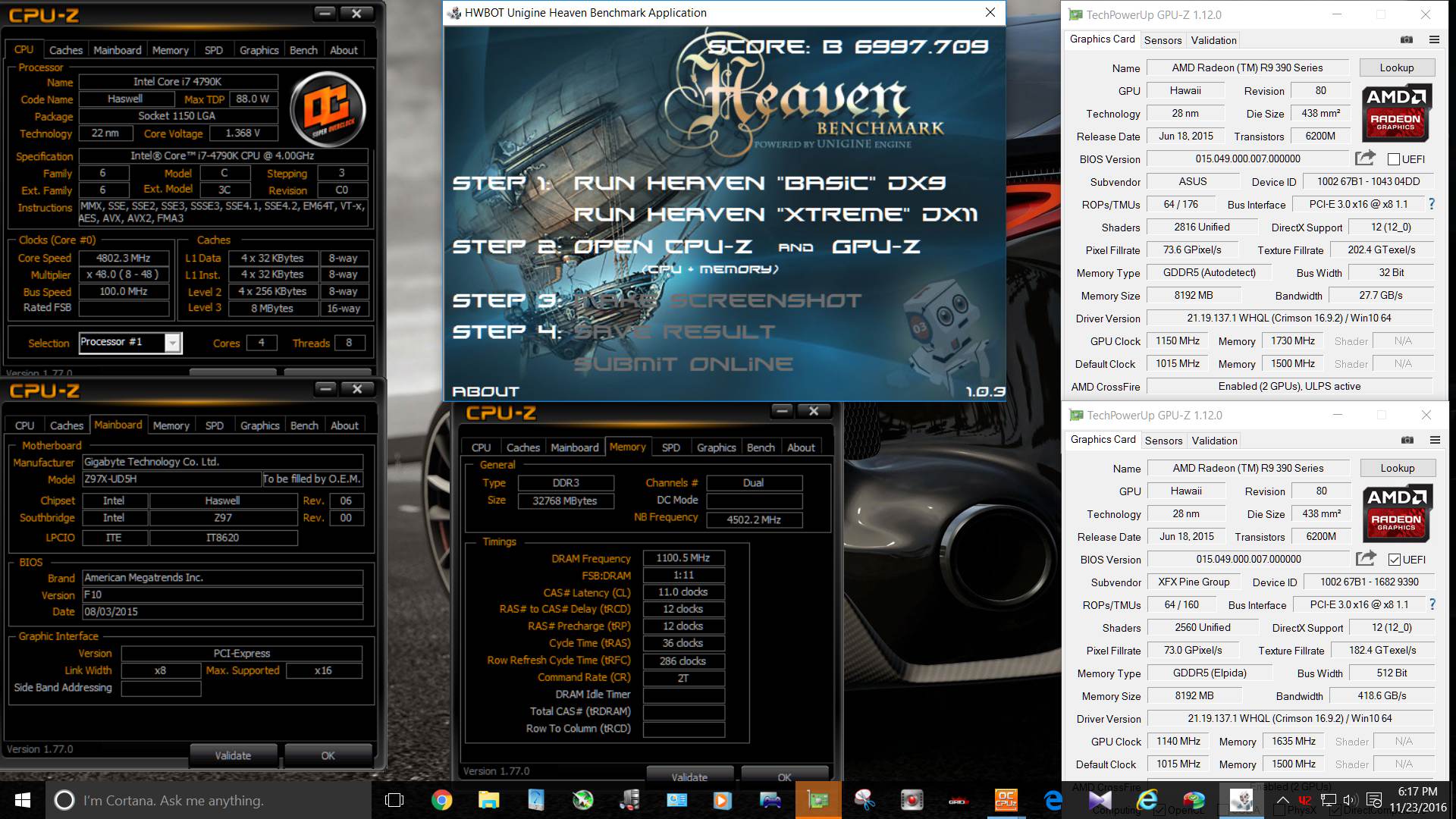
Task: Switch to the Caches tab in top CPU-Z
Action: pyautogui.click(x=66, y=50)
